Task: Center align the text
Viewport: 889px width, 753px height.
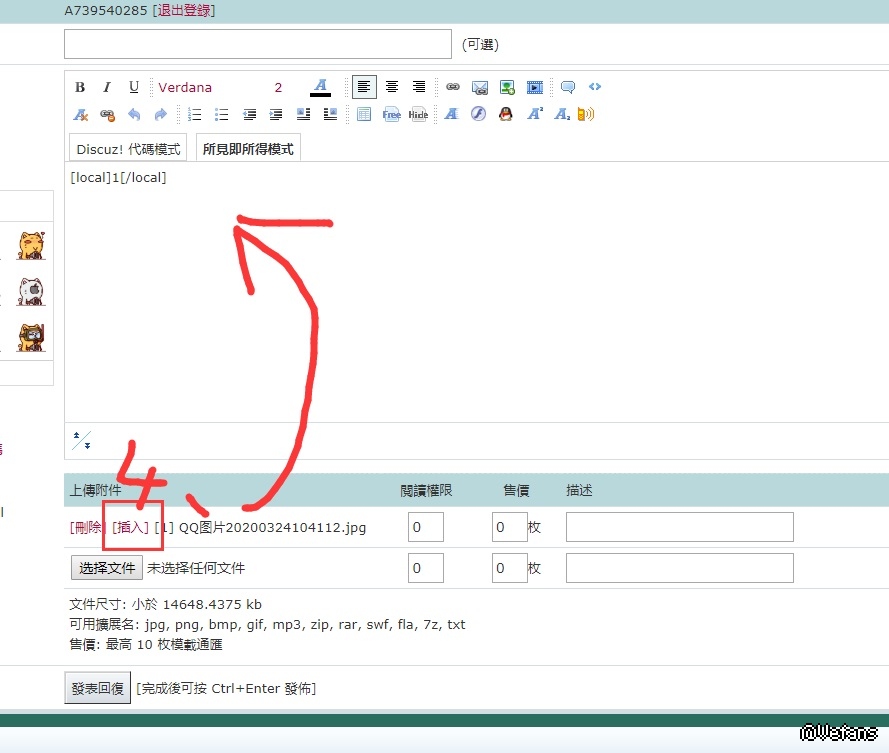Action: click(x=392, y=87)
